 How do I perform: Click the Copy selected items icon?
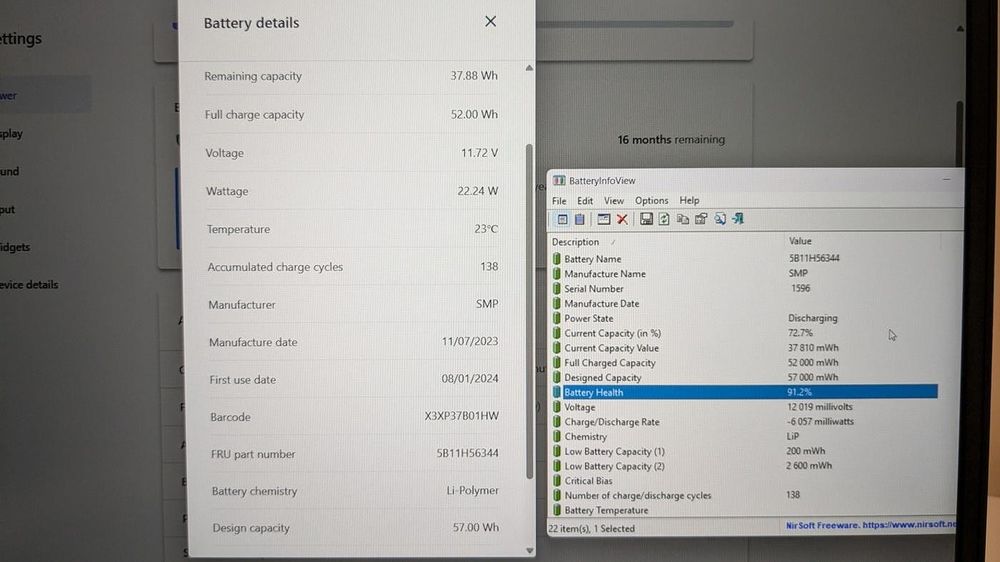tap(682, 219)
